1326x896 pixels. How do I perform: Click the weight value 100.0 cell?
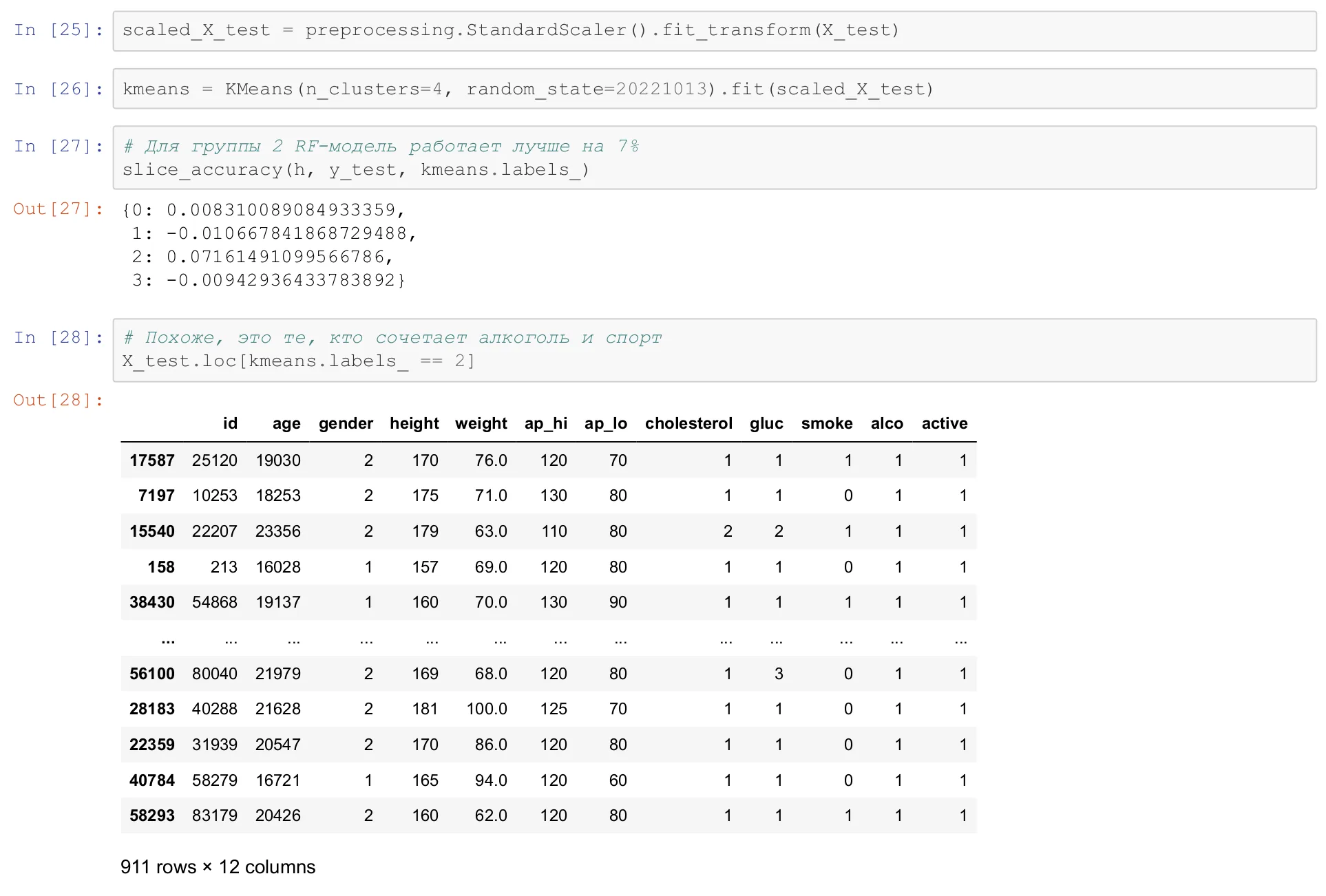[487, 709]
